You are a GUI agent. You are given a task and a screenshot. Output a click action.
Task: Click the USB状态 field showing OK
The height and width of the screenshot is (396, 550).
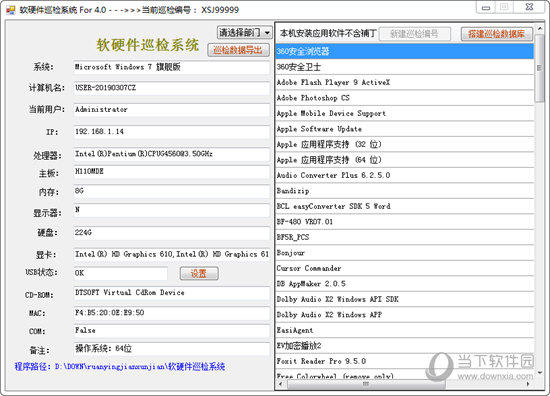(120, 274)
